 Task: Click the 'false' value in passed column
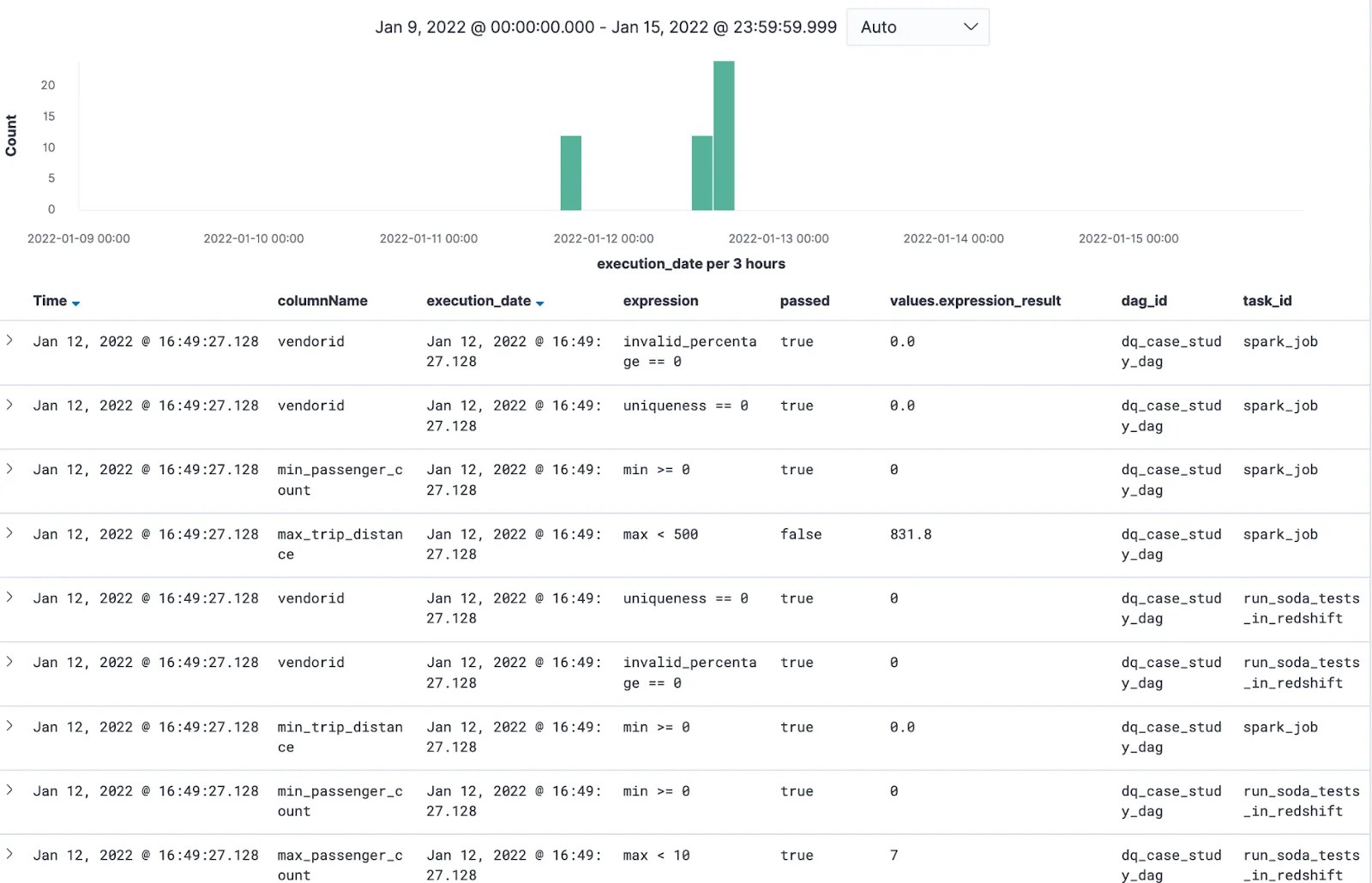pyautogui.click(x=801, y=534)
